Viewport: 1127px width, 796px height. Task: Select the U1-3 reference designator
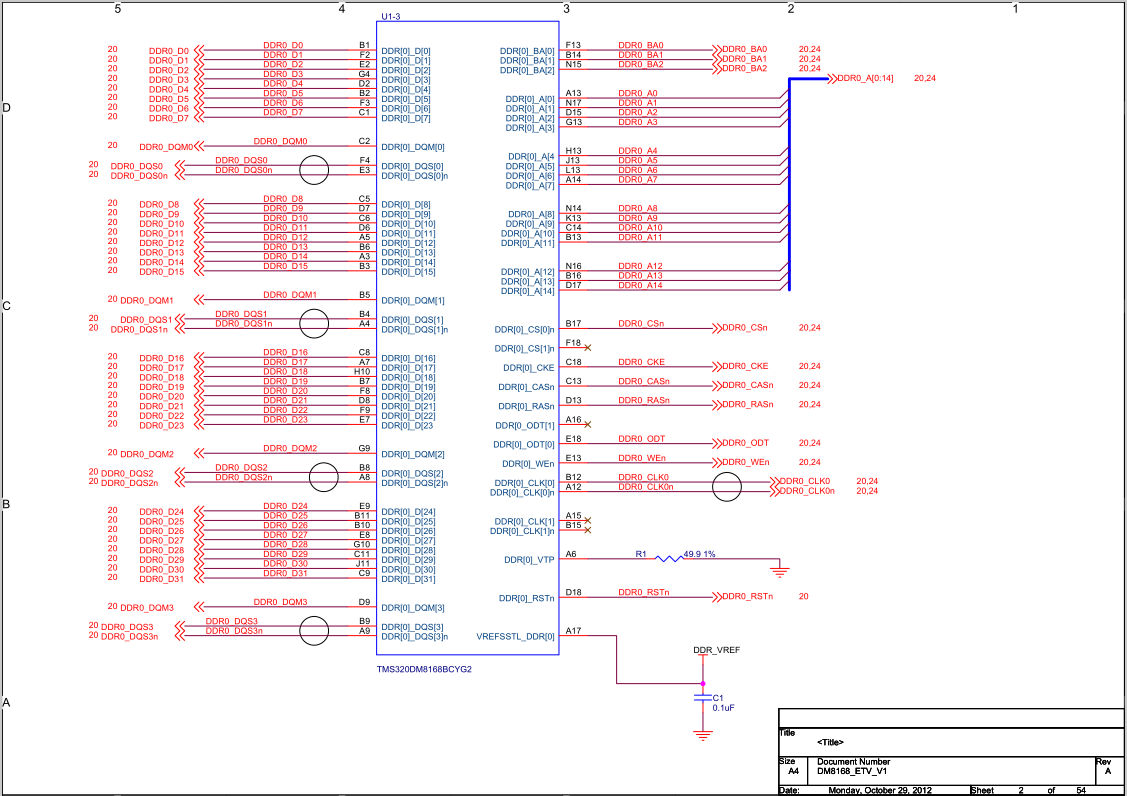tap(390, 17)
